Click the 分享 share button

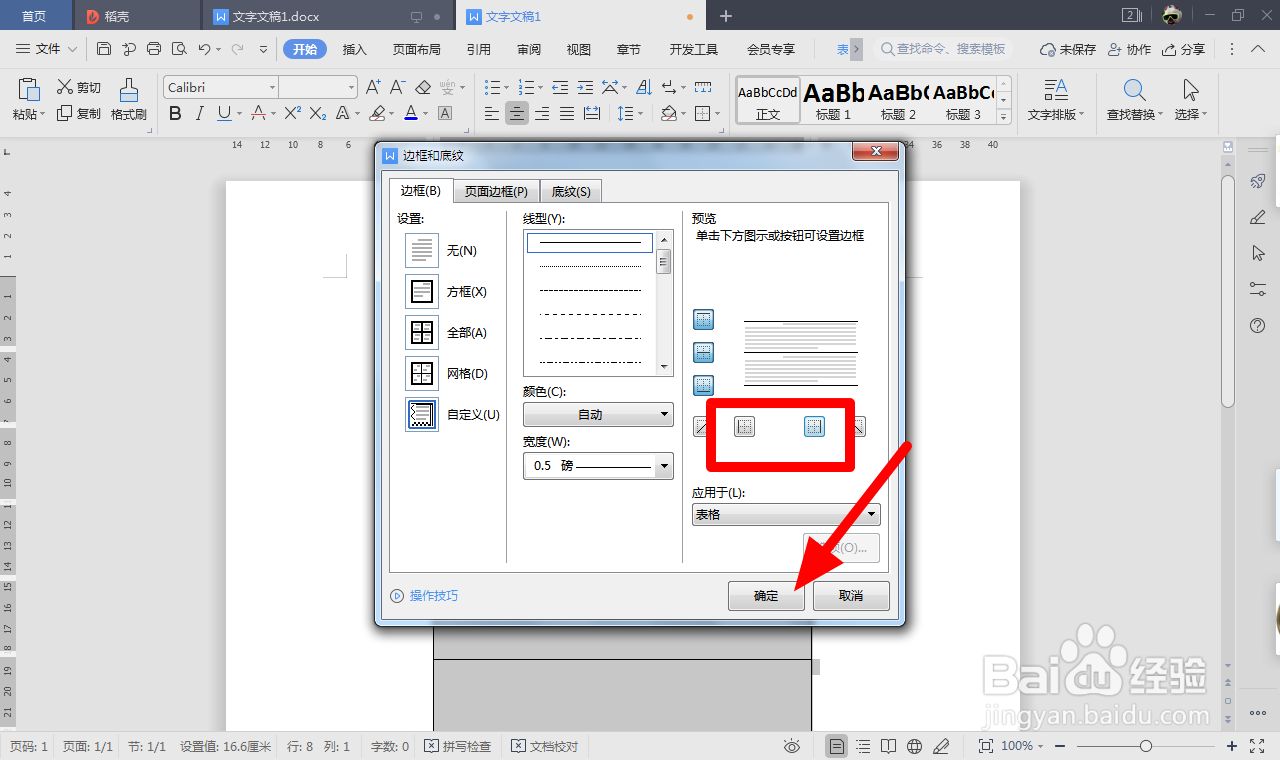click(1183, 49)
